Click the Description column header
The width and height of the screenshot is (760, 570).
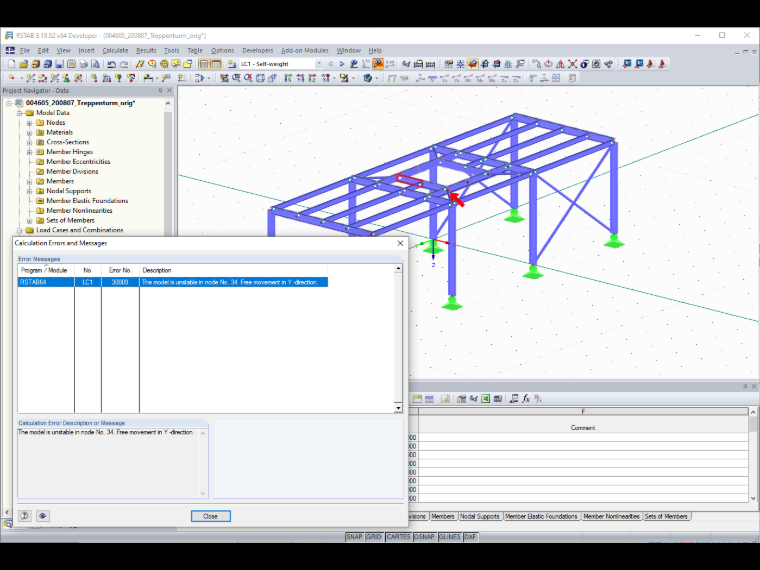[x=233, y=270]
